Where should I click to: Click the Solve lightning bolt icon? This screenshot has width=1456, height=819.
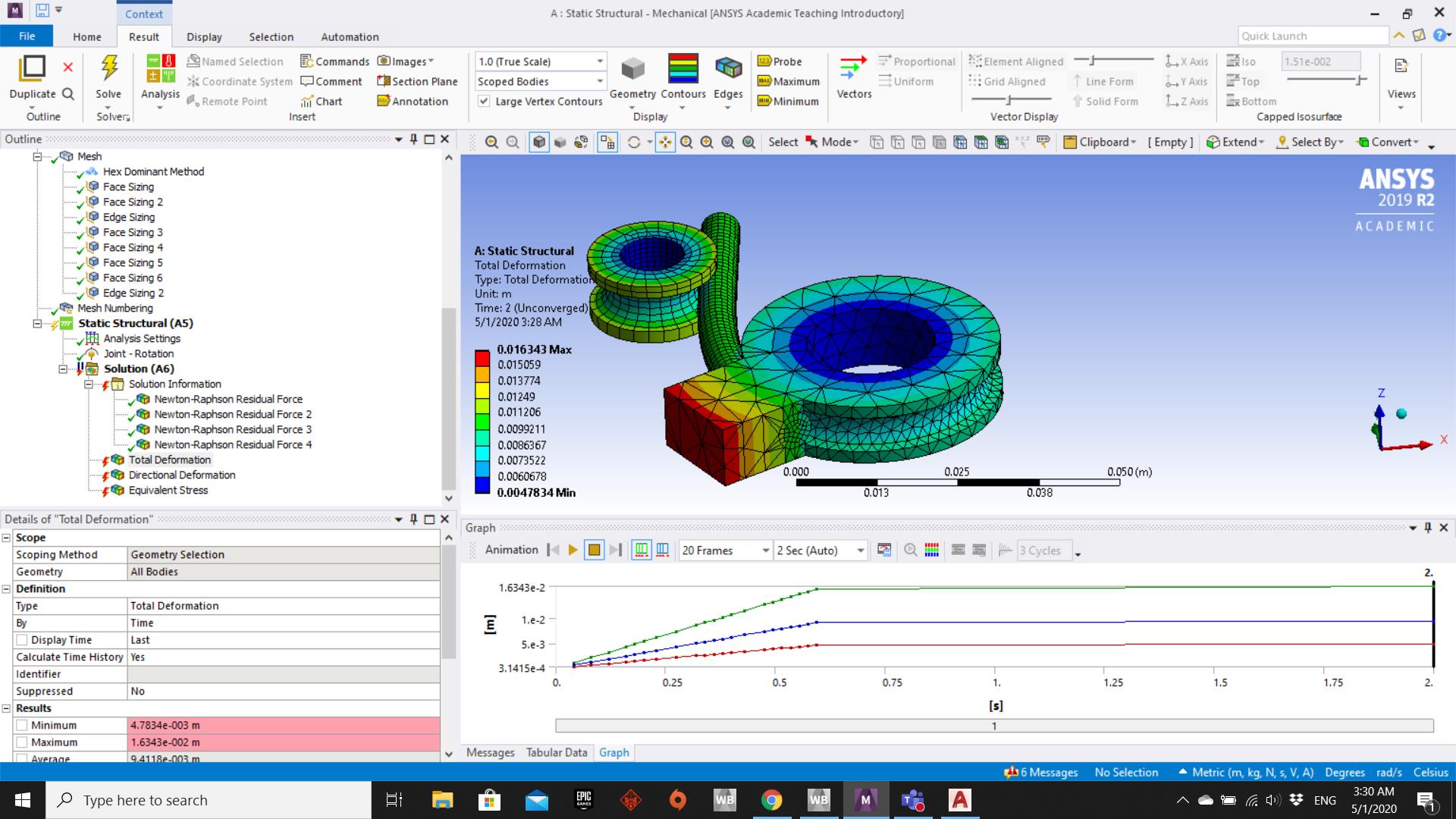pyautogui.click(x=109, y=68)
